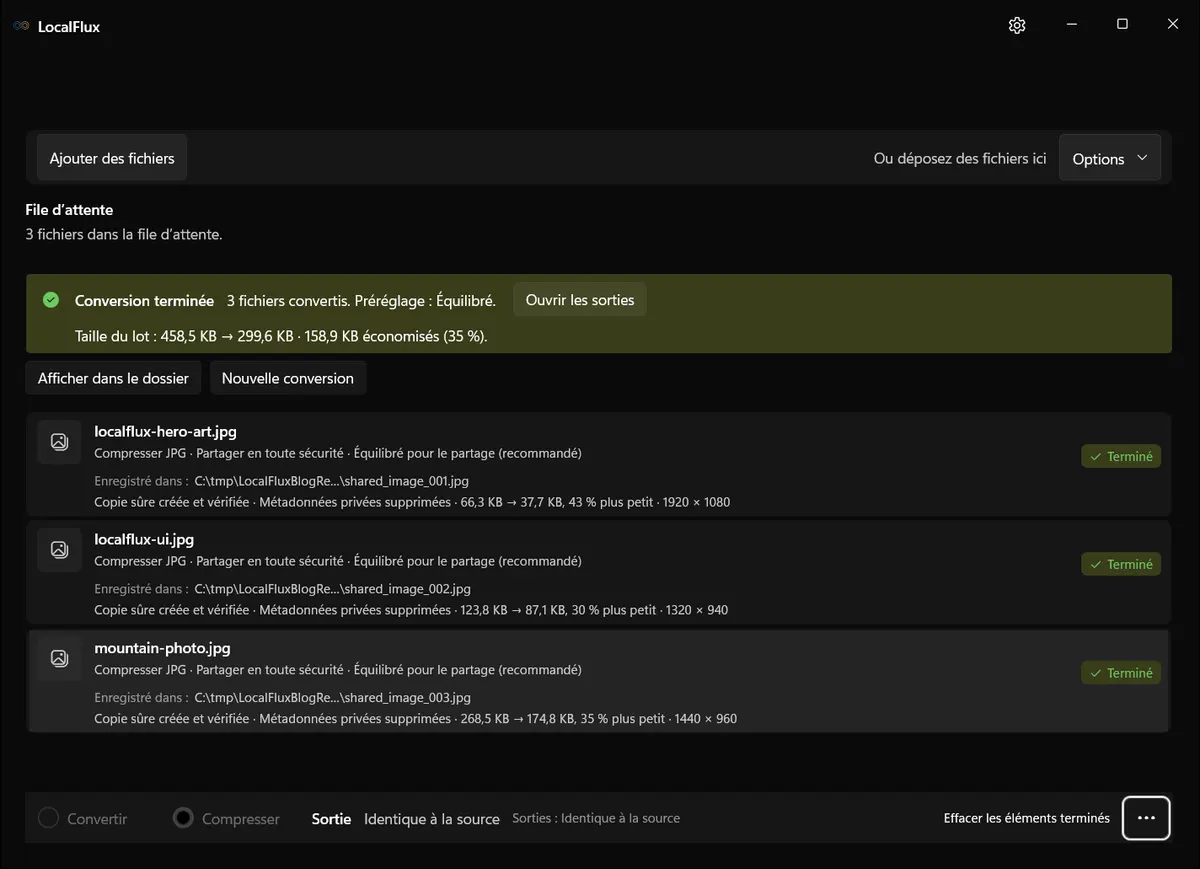Expand the Options dropdown
1200x869 pixels.
(x=1110, y=159)
